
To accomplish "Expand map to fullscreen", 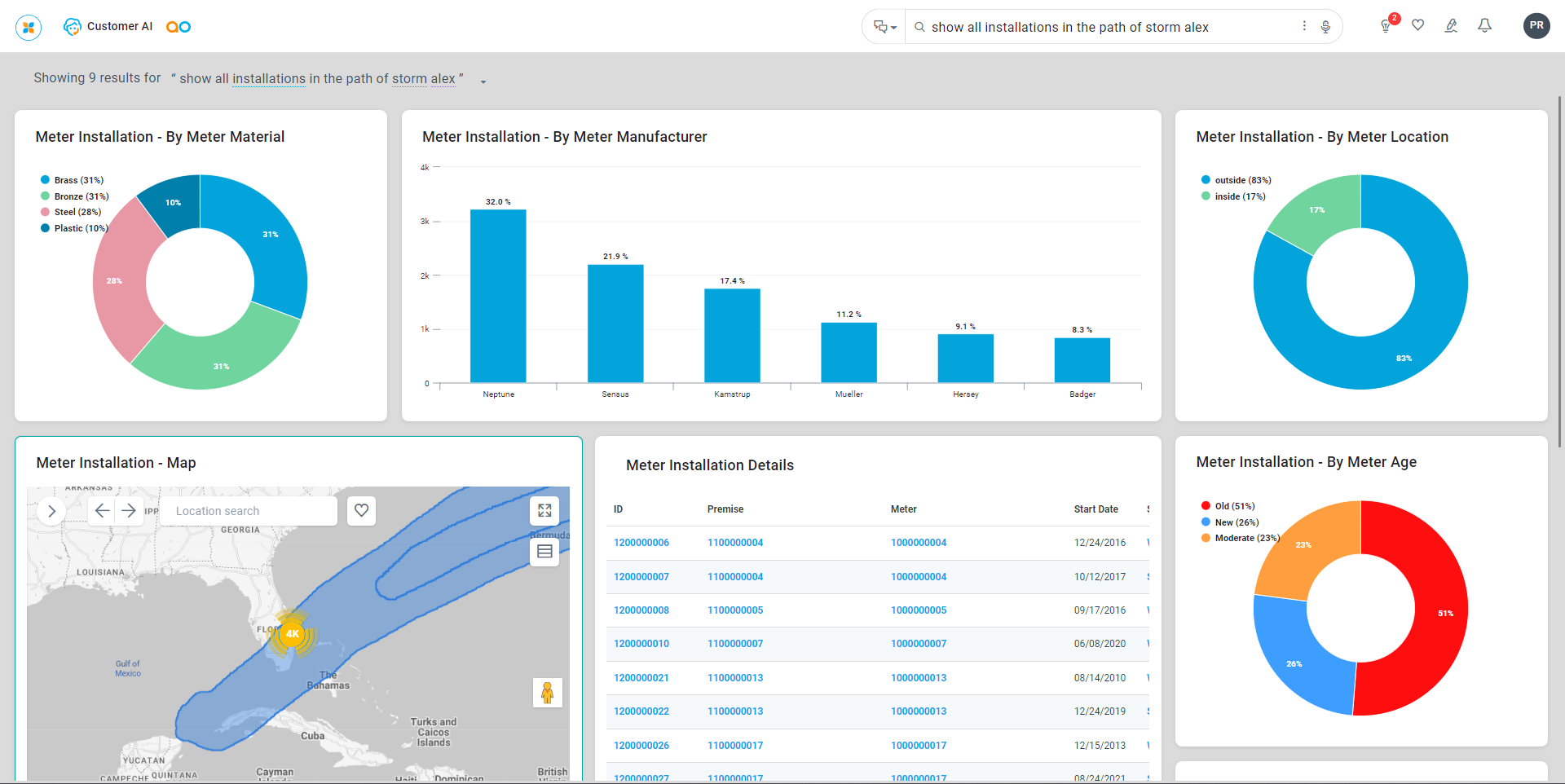I will [x=544, y=511].
